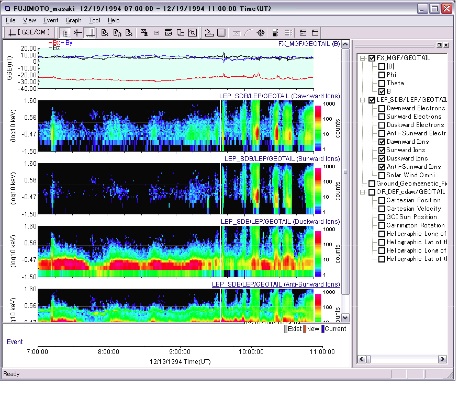Uncheck the Anti-Sunward Ions checkbox
Viewport: 457px width, 398px height.
pyautogui.click(x=382, y=167)
